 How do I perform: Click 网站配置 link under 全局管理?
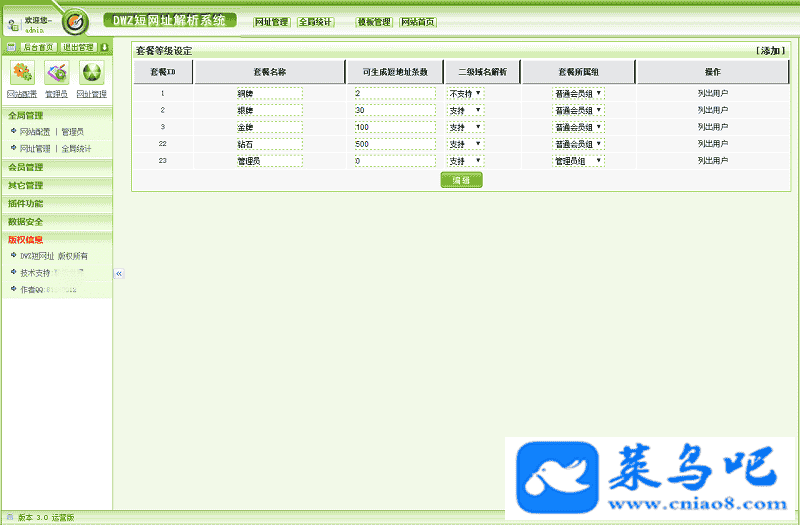(x=35, y=132)
